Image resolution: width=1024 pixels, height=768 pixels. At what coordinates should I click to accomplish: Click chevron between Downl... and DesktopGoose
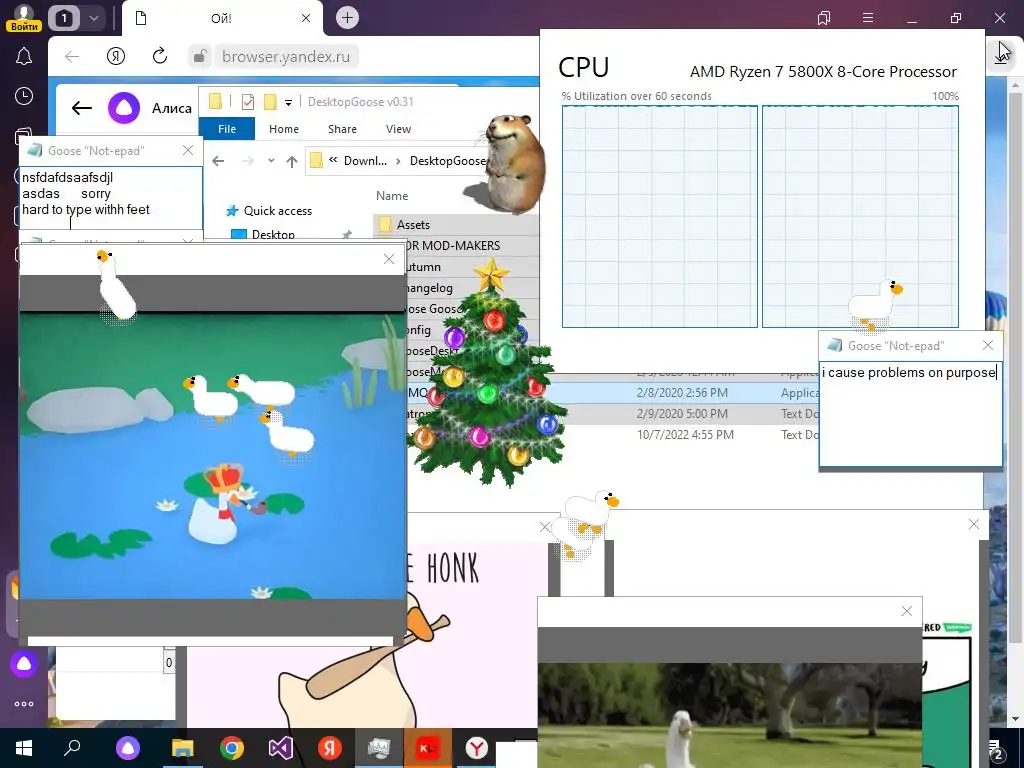click(398, 161)
